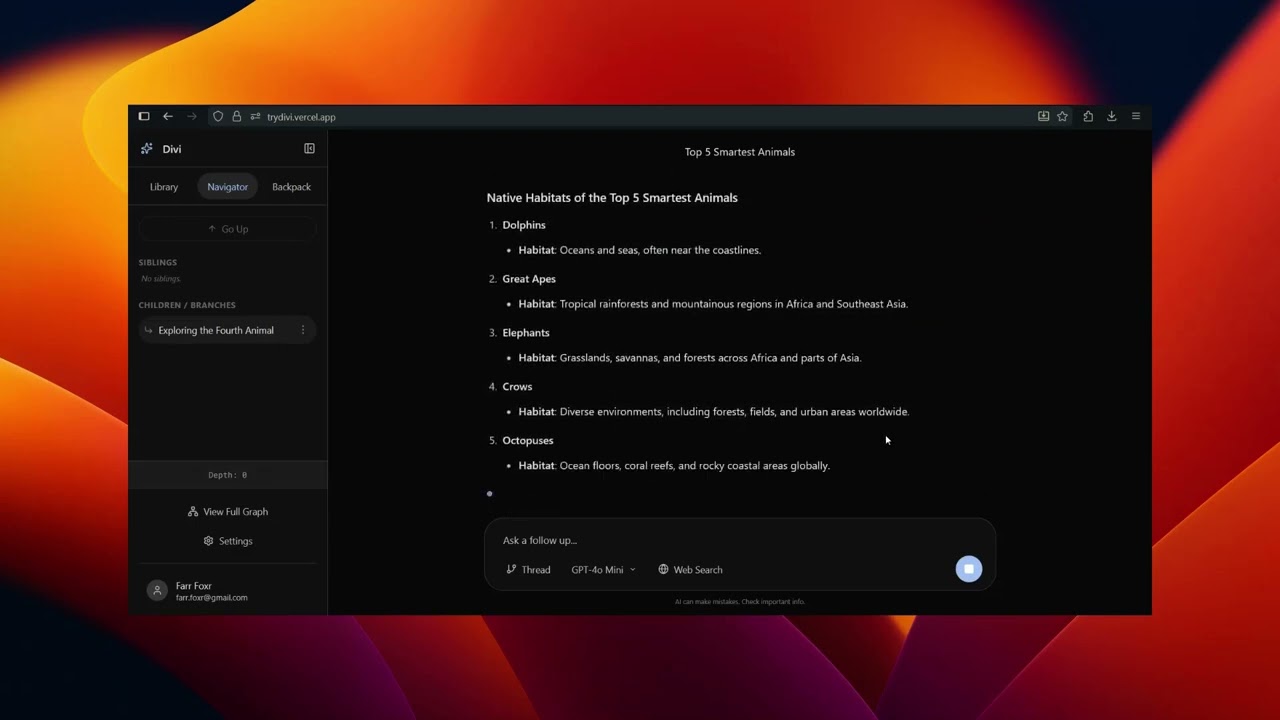Screen dimensions: 1280x720
Task: Click the Diverse environments habitat line
Action: point(714,412)
